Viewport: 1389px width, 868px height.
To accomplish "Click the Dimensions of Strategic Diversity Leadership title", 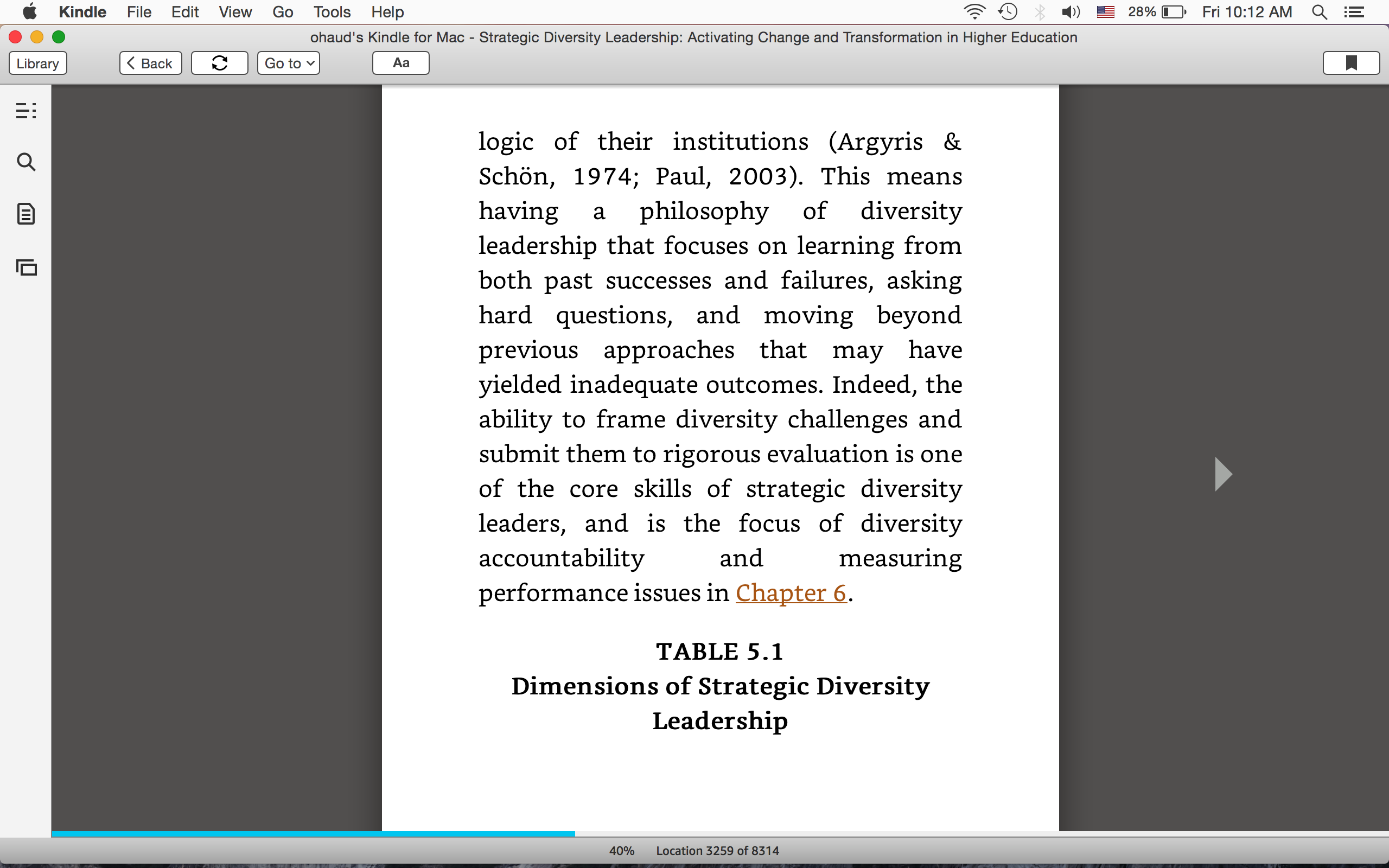I will (720, 703).
